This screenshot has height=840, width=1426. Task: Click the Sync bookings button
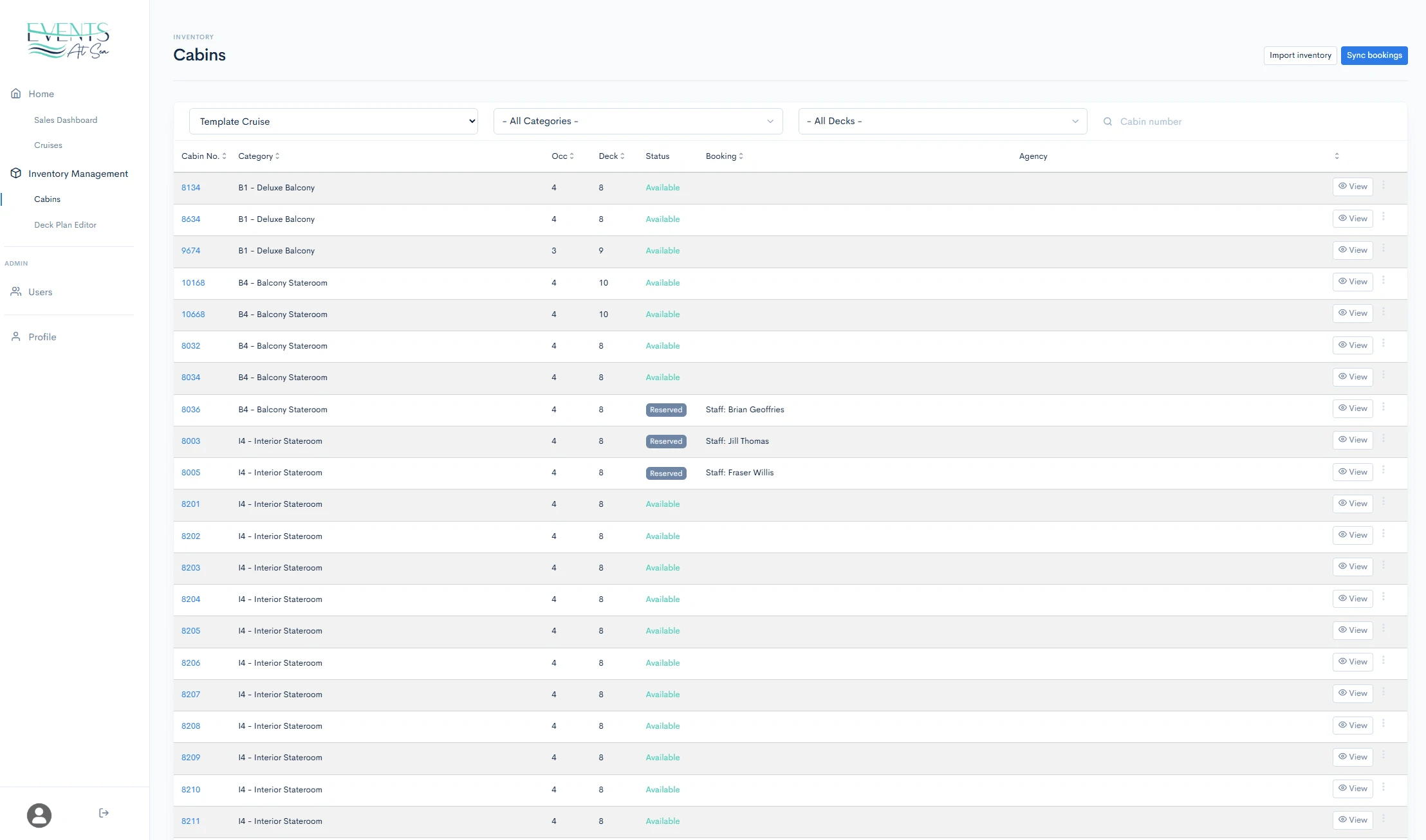click(1374, 55)
